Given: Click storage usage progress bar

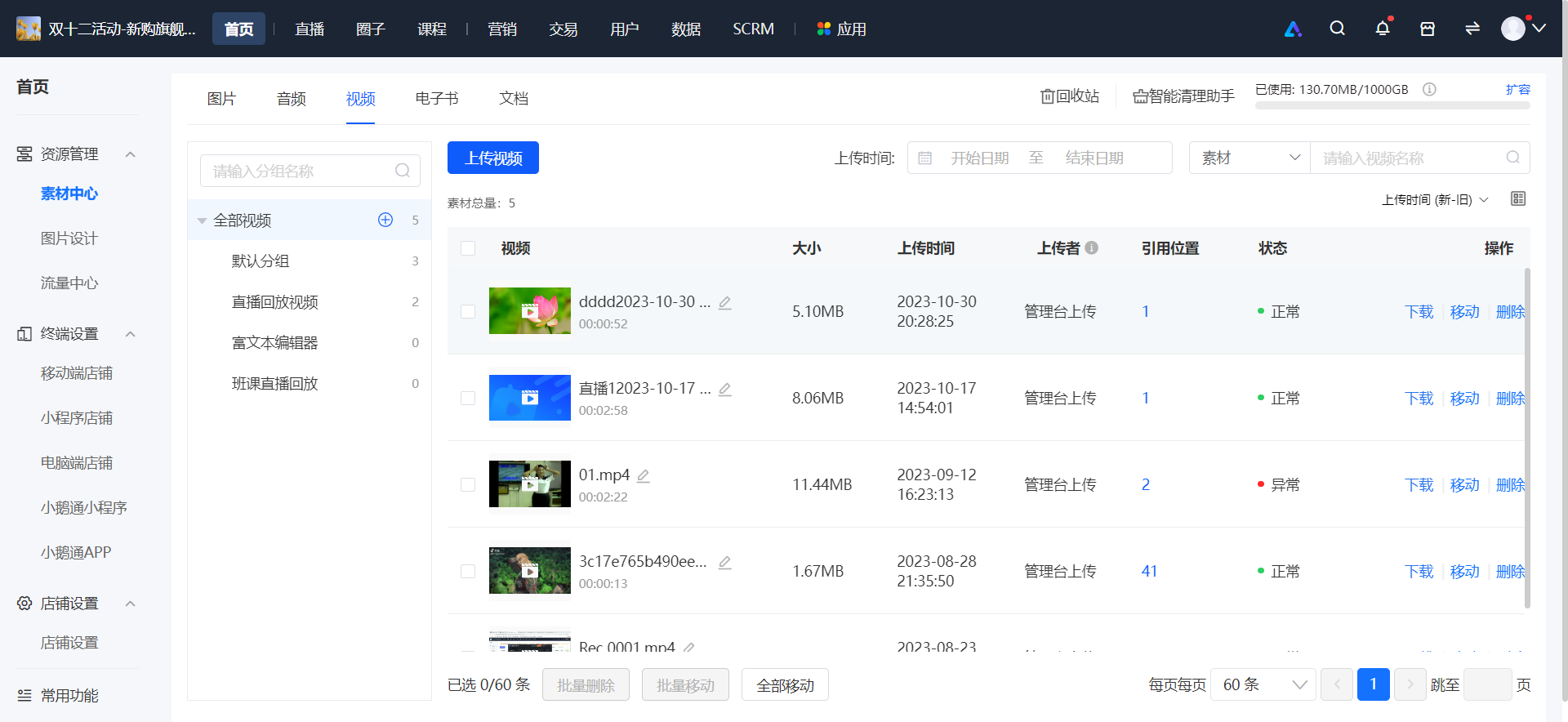Looking at the screenshot, I should [1392, 105].
